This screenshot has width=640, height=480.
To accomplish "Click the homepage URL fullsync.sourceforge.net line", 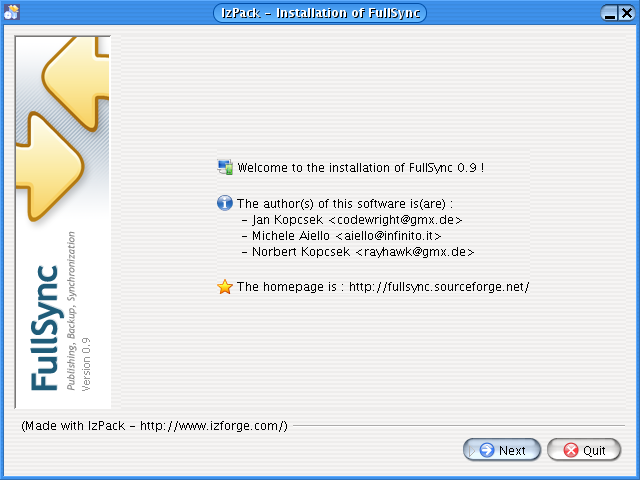I will pyautogui.click(x=383, y=287).
